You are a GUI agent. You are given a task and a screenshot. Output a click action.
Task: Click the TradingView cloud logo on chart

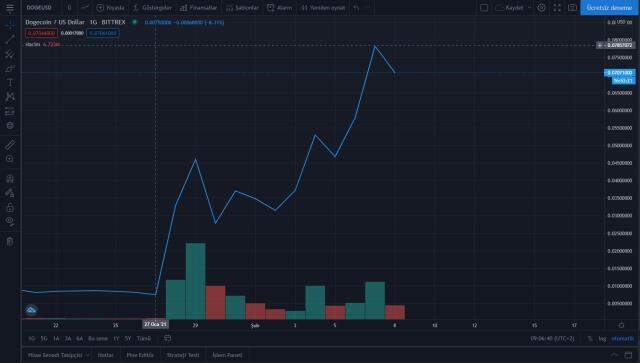(x=31, y=310)
